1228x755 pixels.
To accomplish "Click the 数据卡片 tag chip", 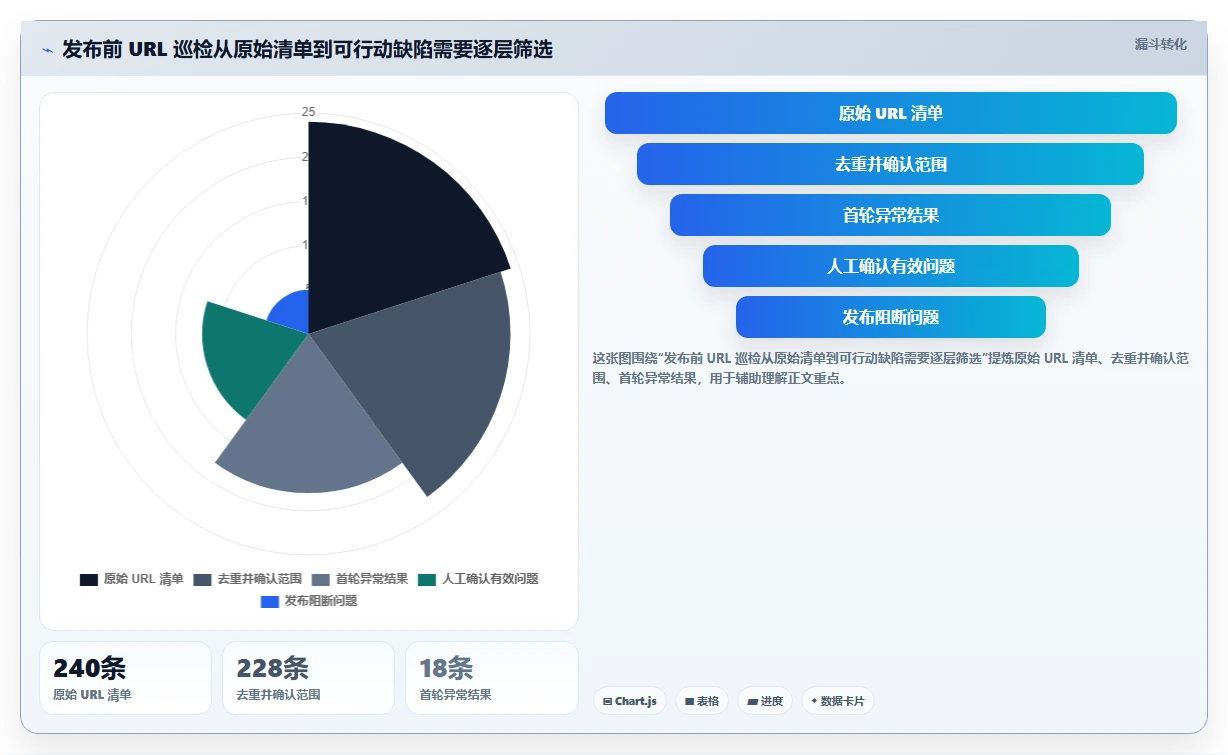I will (x=838, y=701).
